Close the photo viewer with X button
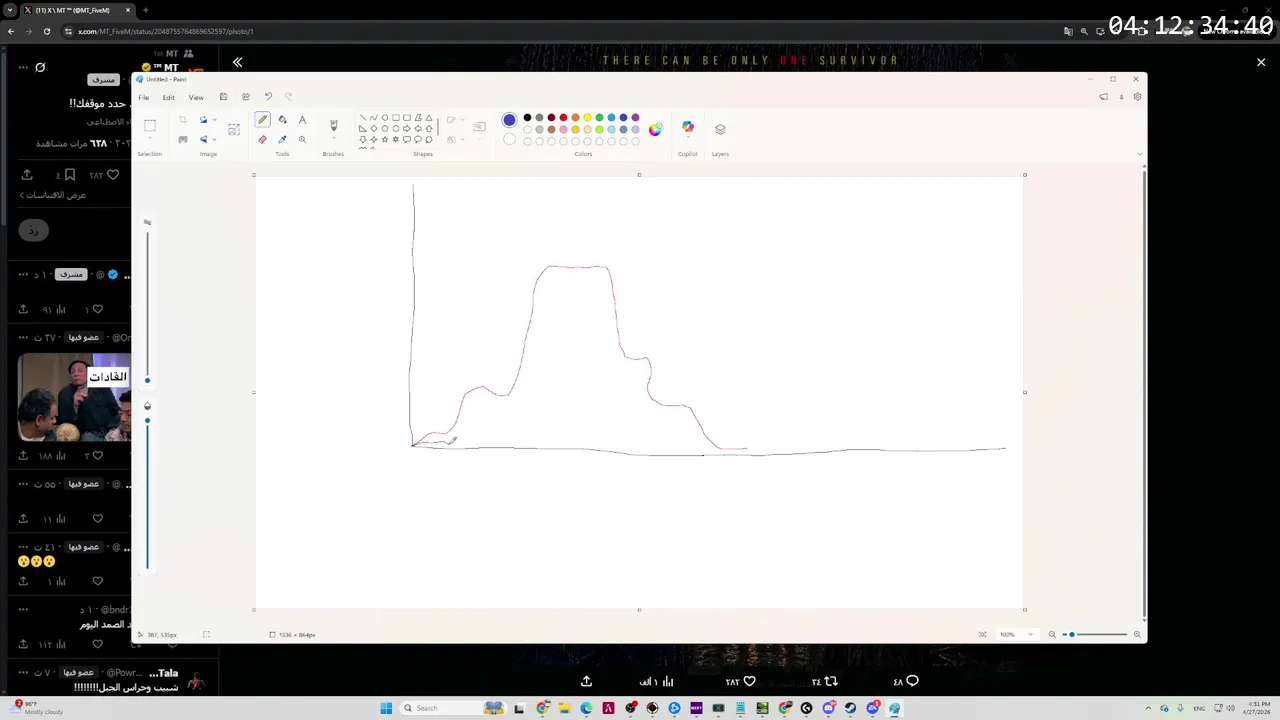The image size is (1280, 720). pos(1261,62)
